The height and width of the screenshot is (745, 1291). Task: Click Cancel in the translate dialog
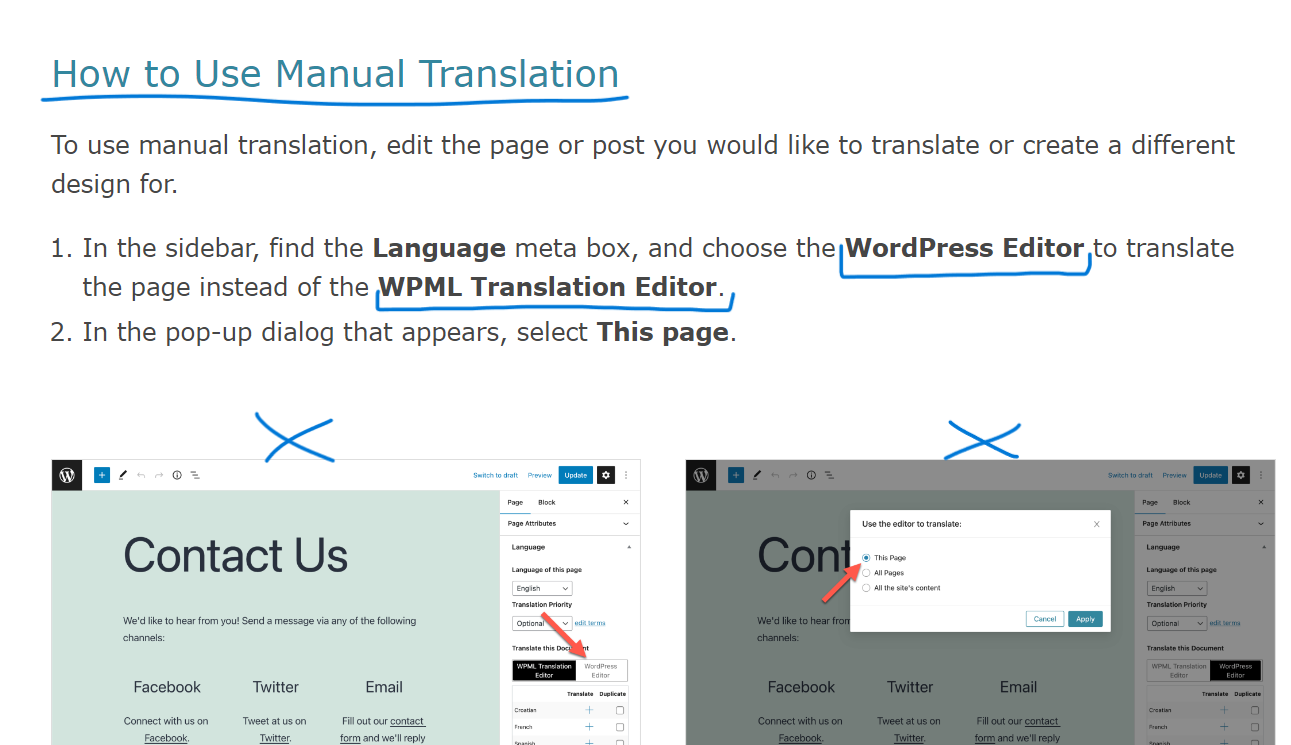coord(1045,619)
